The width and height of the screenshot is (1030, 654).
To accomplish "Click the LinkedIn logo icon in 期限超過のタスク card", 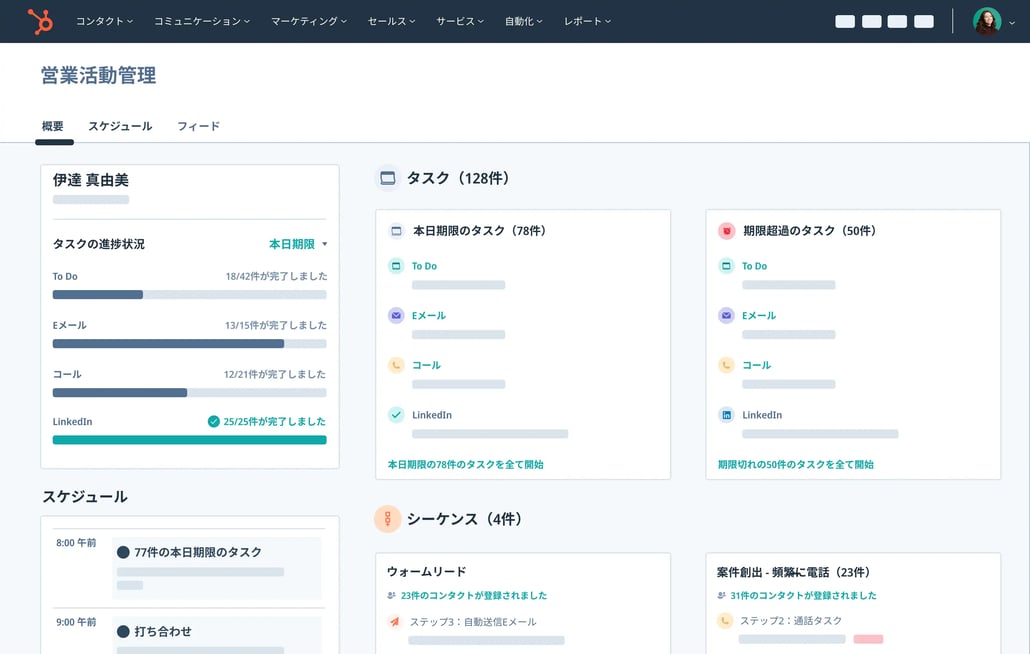I will point(727,415).
